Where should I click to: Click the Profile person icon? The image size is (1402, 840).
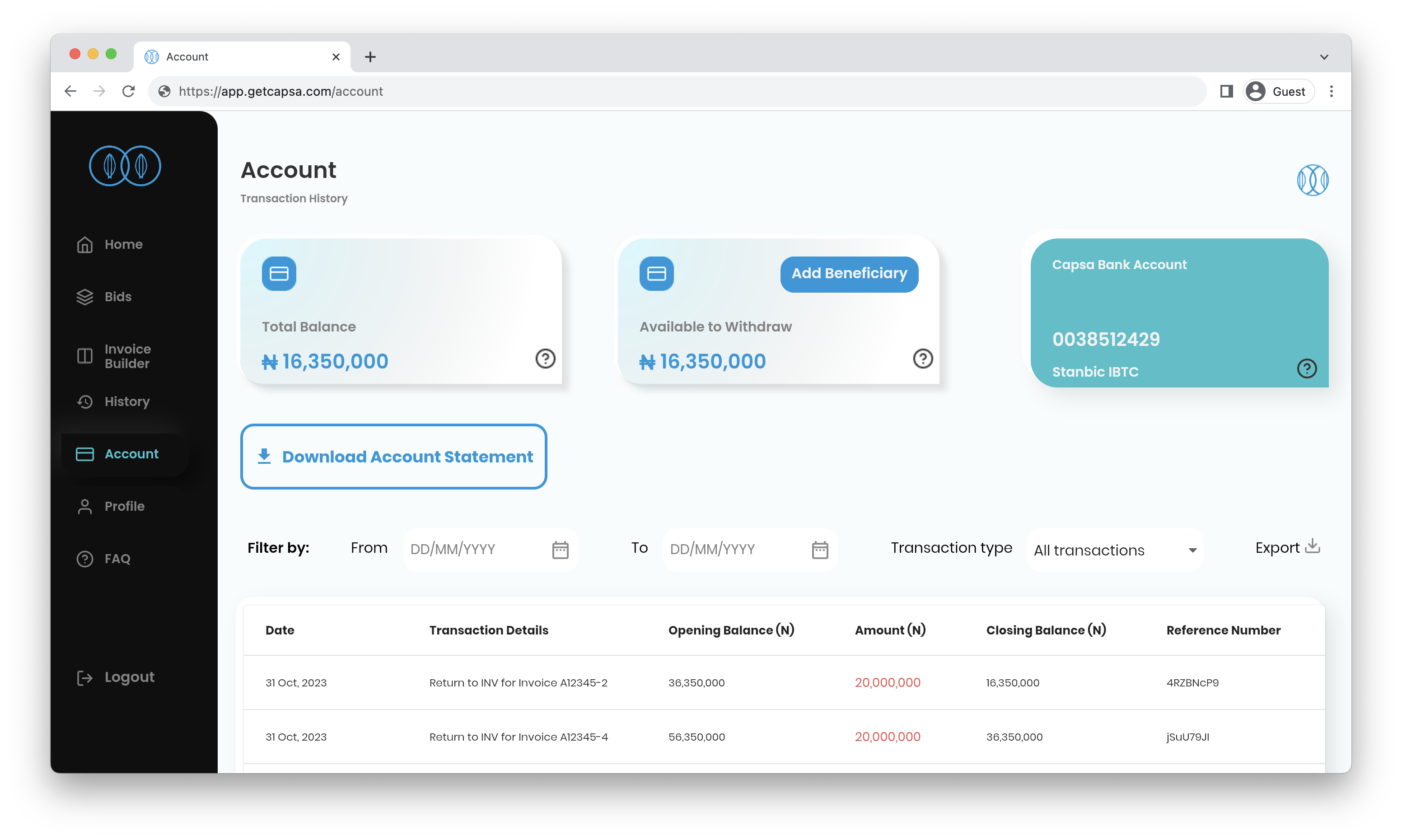(x=85, y=506)
